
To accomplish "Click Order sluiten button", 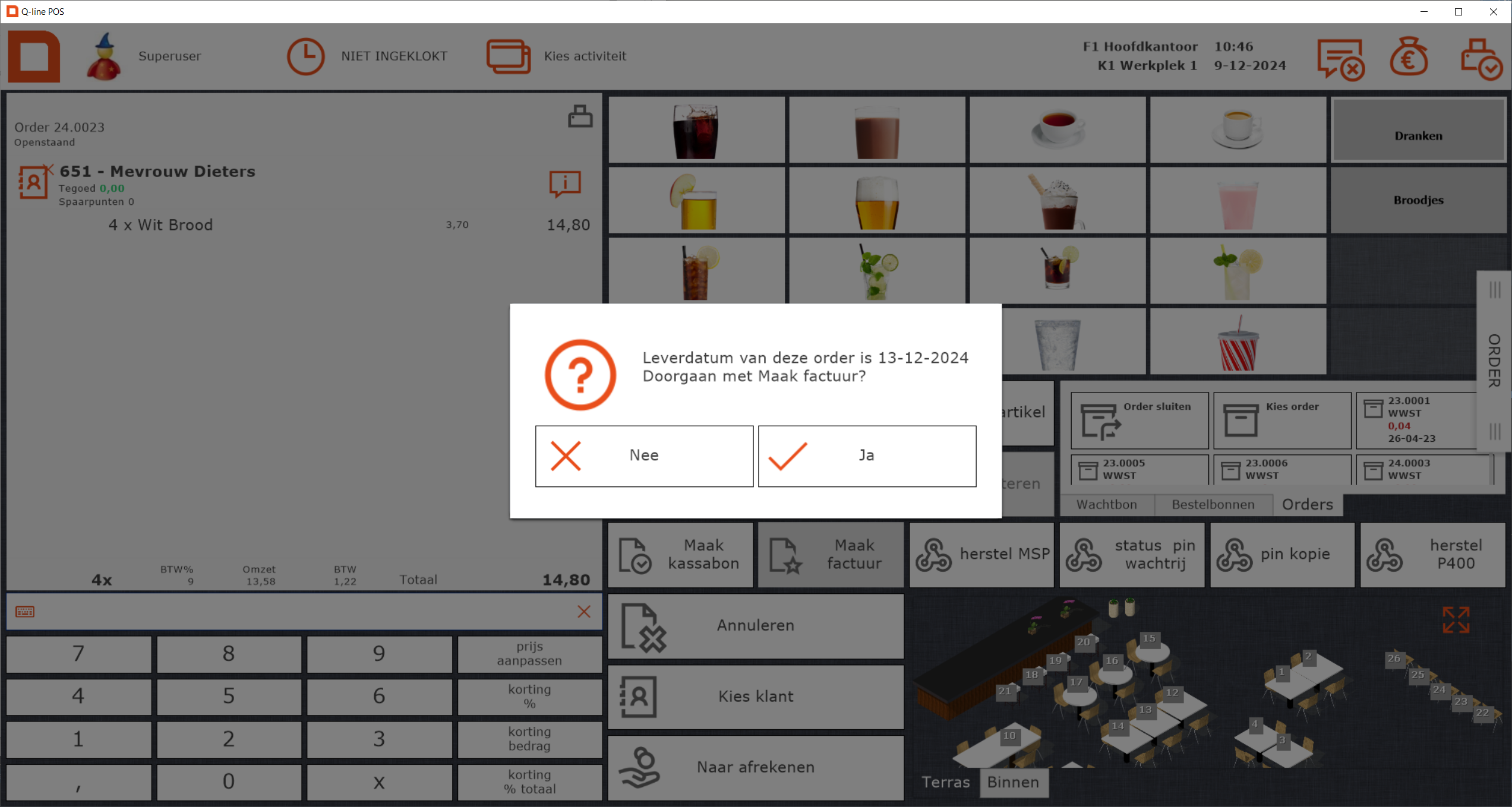I will click(x=1139, y=420).
